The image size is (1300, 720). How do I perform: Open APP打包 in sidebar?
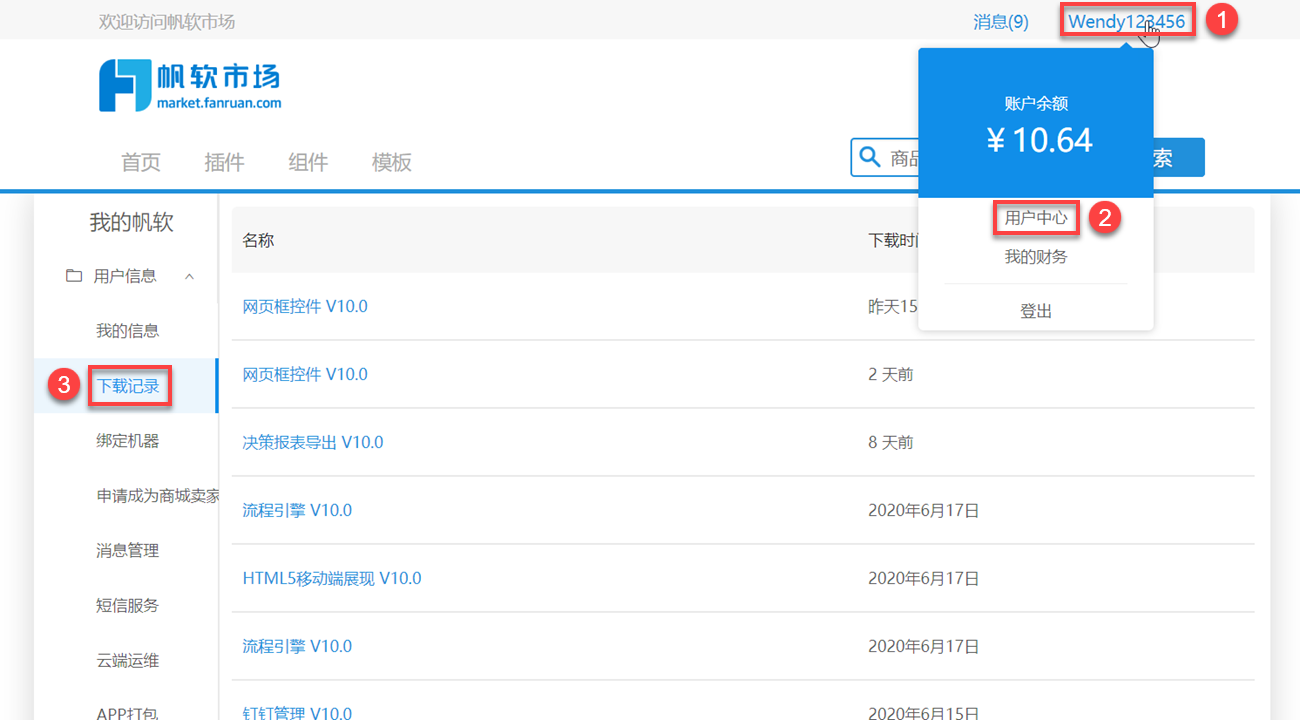[x=127, y=713]
